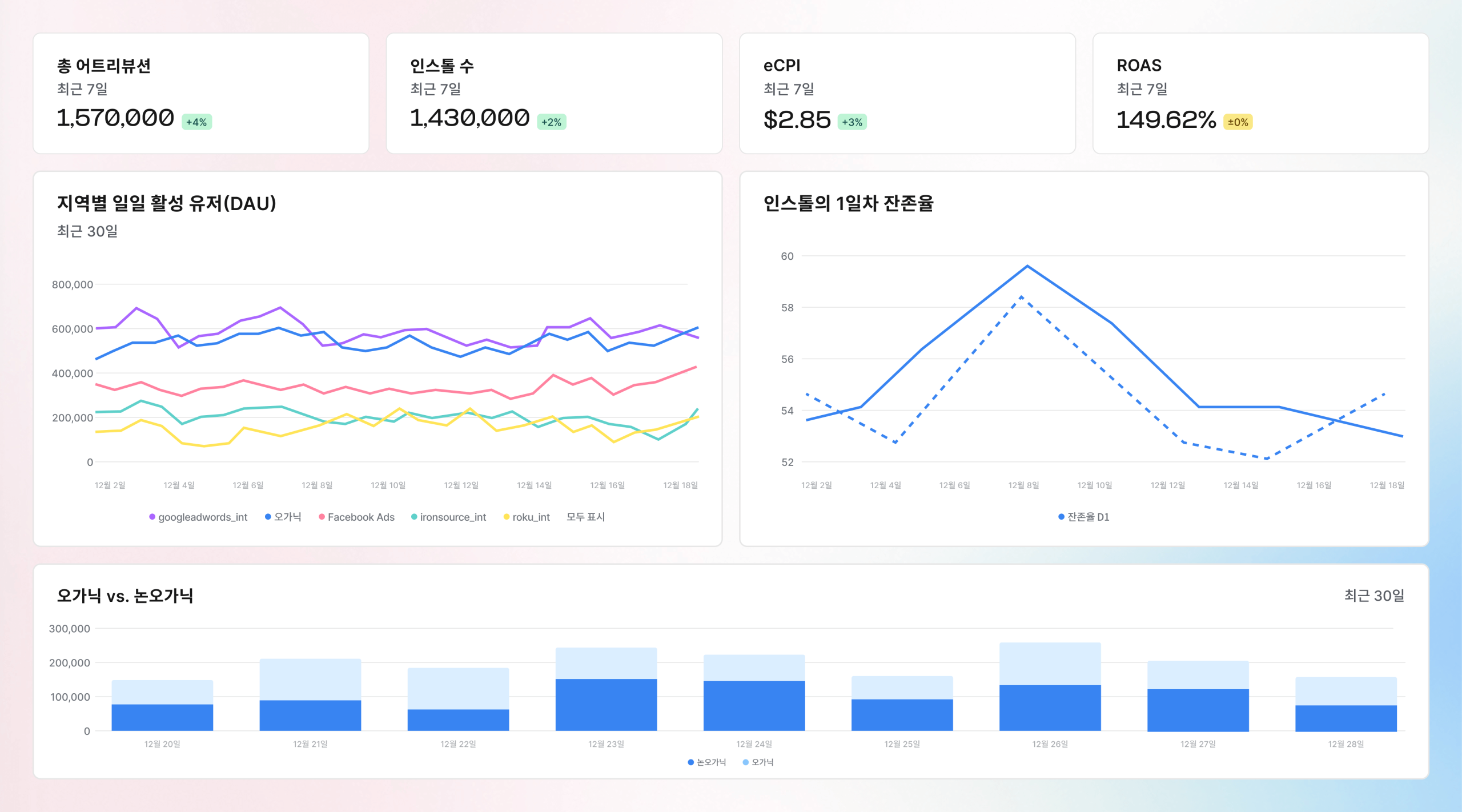Click 모두 표시 to show all series
The width and height of the screenshot is (1462, 812).
(585, 517)
